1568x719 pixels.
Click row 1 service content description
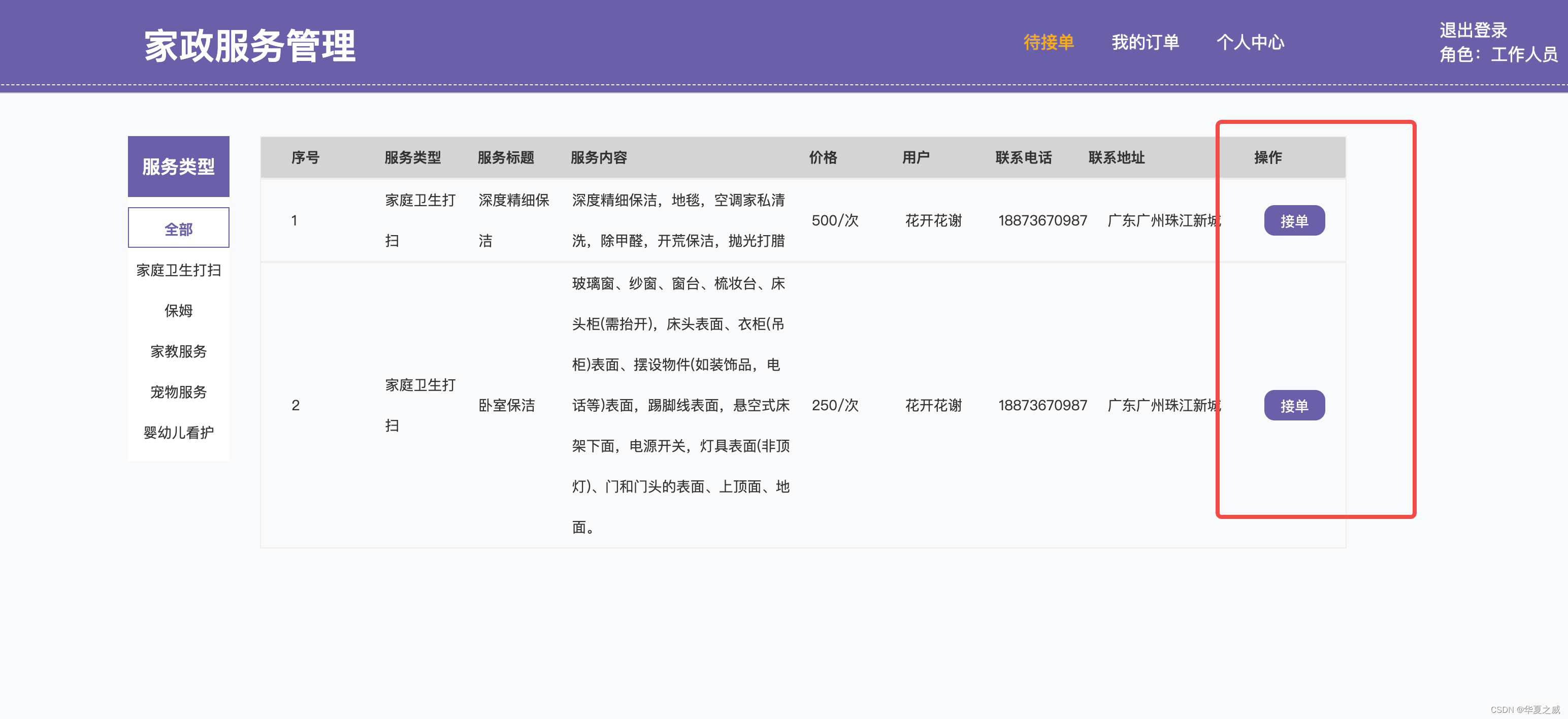click(x=678, y=220)
